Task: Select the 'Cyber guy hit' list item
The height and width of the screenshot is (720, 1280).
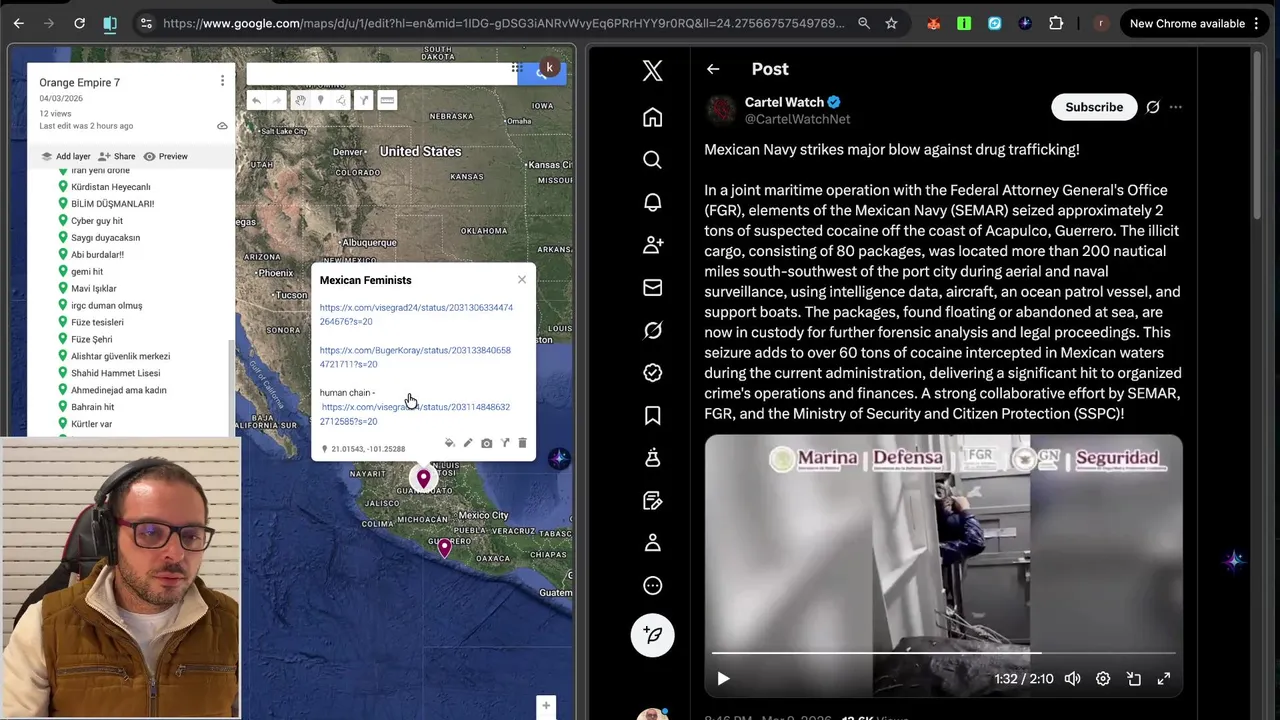Action: pyautogui.click(x=97, y=221)
